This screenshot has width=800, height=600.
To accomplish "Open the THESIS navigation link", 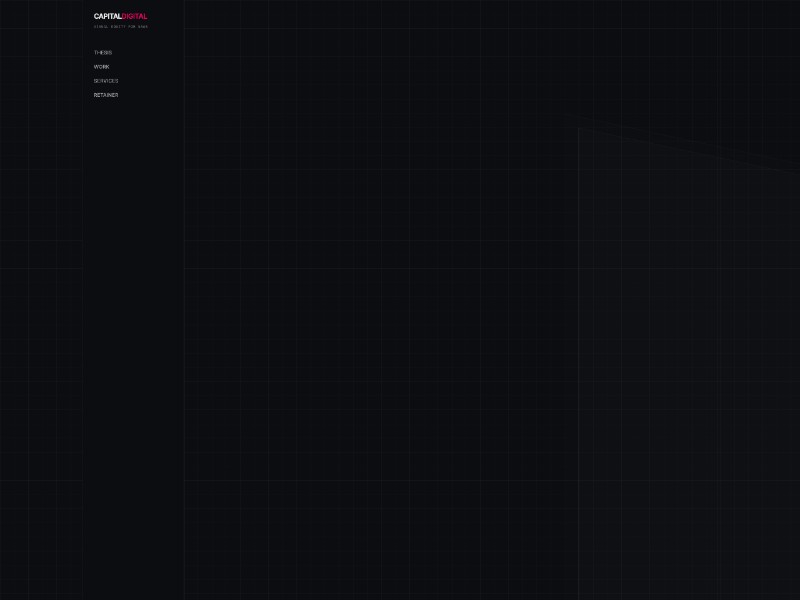I will pos(103,53).
